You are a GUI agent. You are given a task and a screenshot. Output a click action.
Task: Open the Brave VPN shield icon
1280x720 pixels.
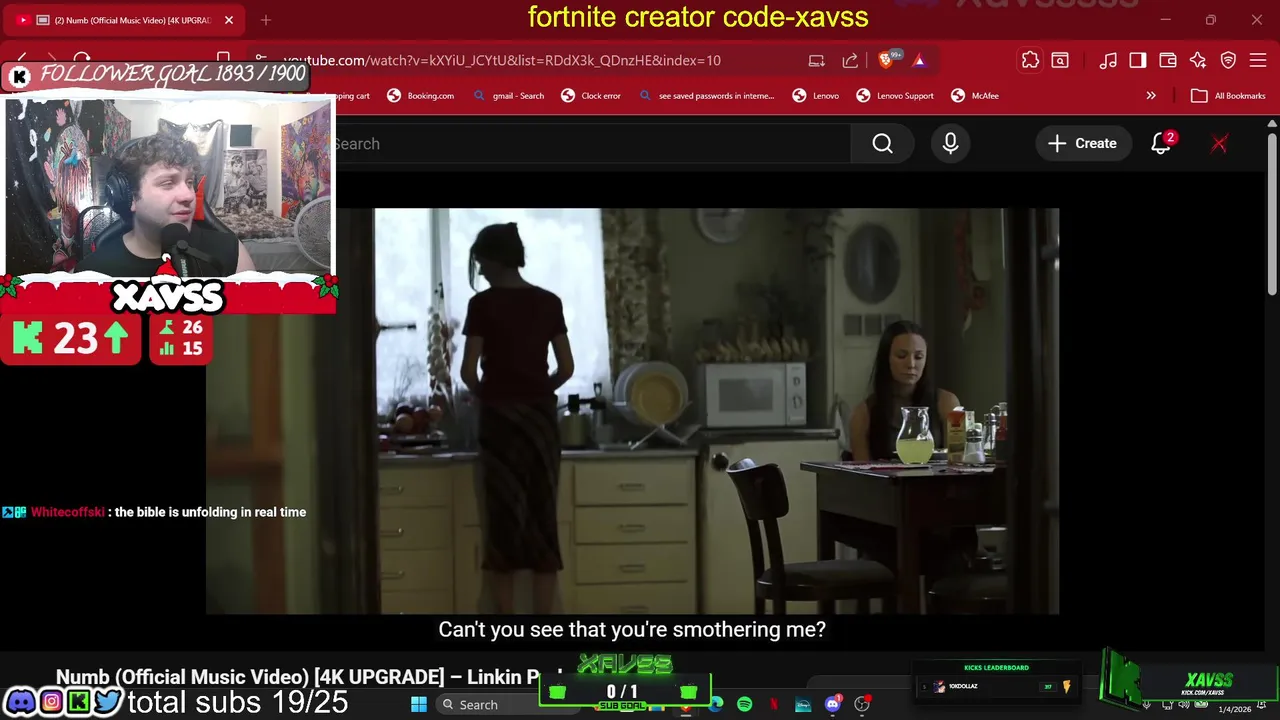click(1229, 61)
